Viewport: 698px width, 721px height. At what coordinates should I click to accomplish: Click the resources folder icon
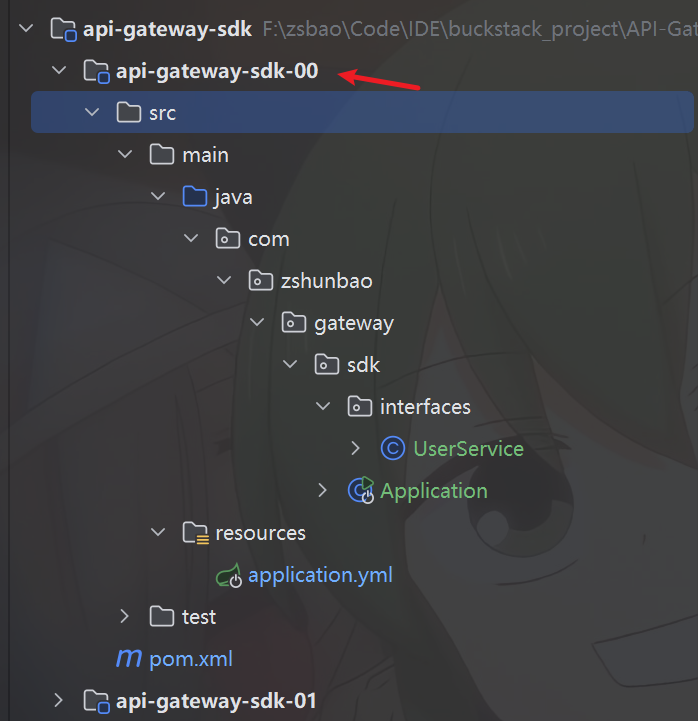tap(195, 533)
